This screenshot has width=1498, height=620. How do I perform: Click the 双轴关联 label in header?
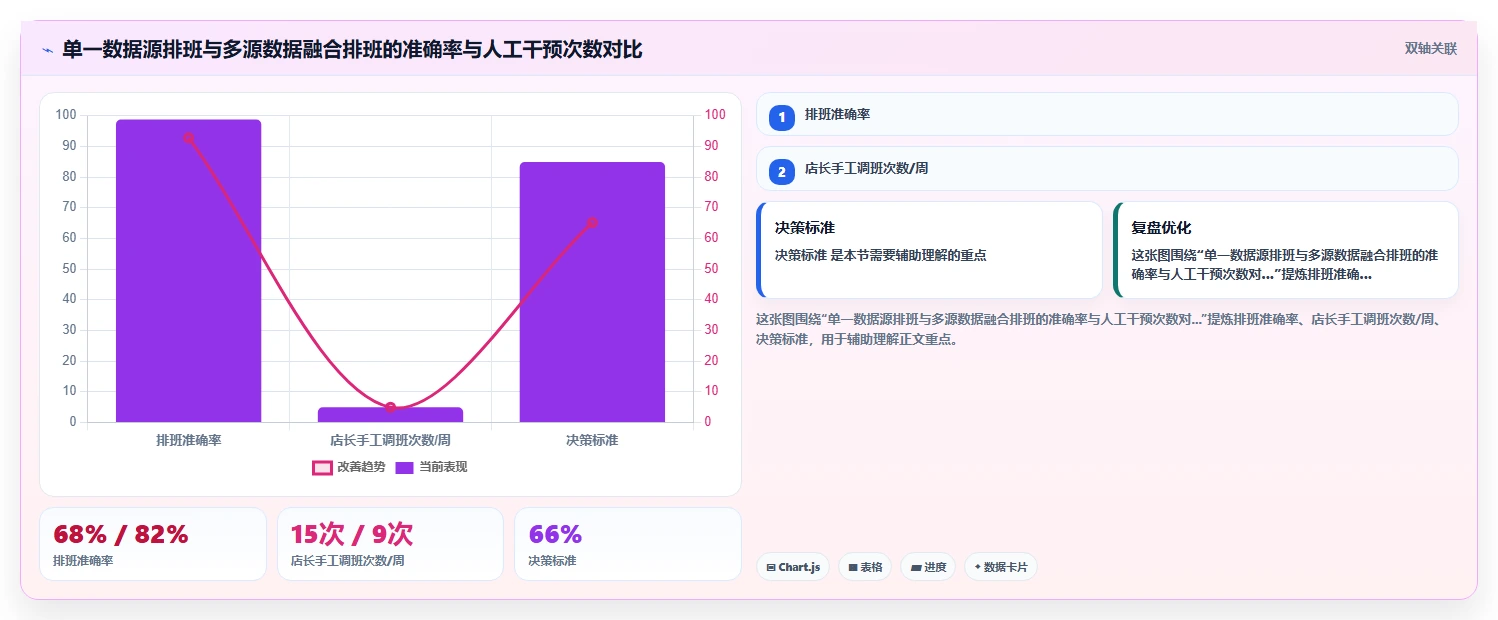click(1431, 48)
